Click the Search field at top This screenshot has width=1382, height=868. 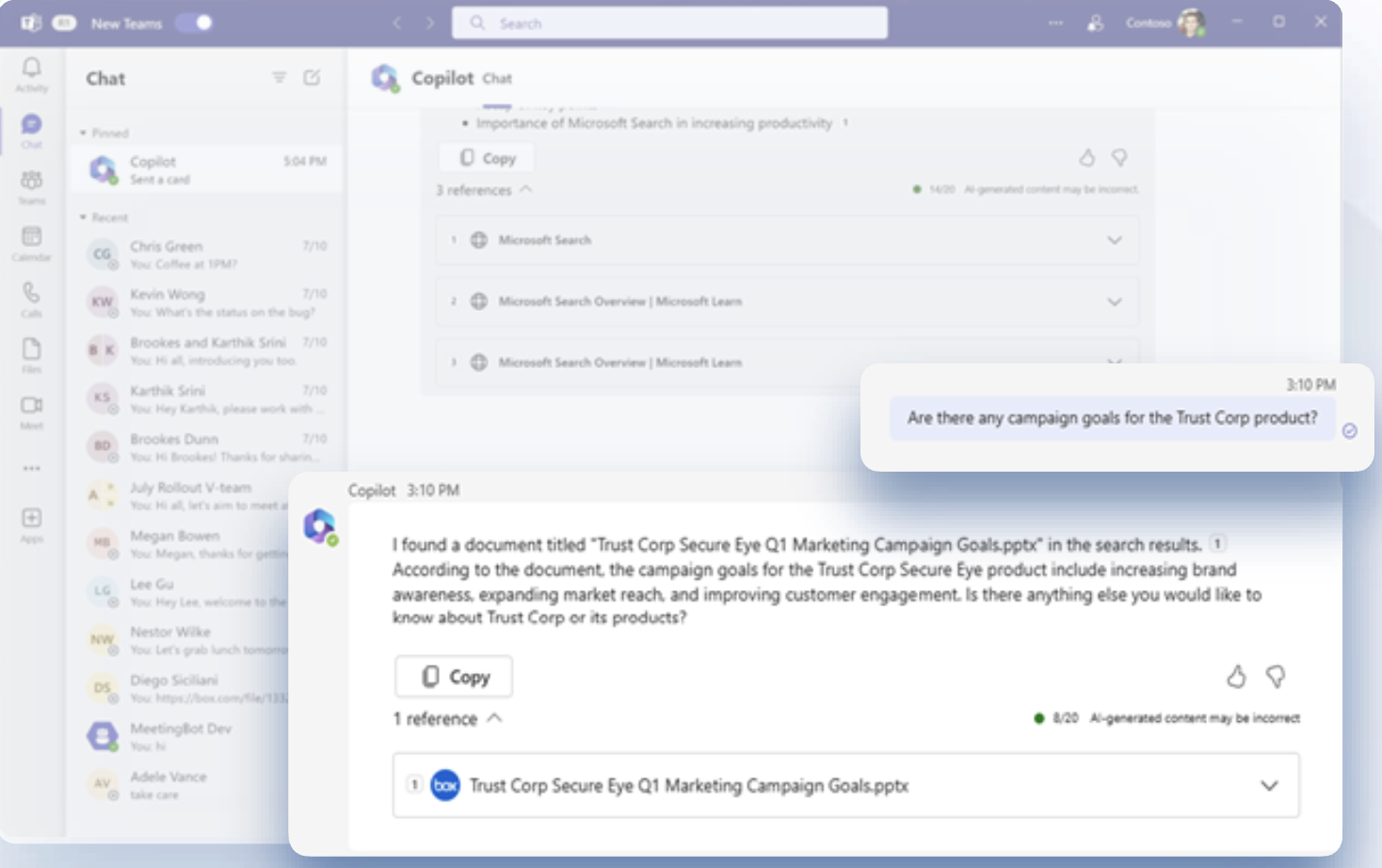(669, 24)
